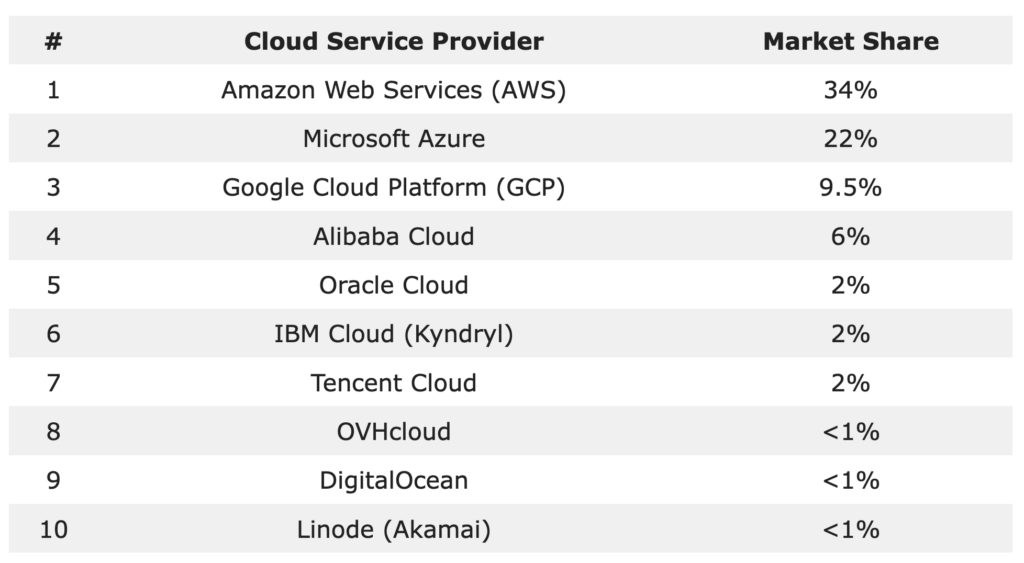1024x563 pixels.
Task: Select the Linode (Akamai) cell
Action: tap(394, 529)
